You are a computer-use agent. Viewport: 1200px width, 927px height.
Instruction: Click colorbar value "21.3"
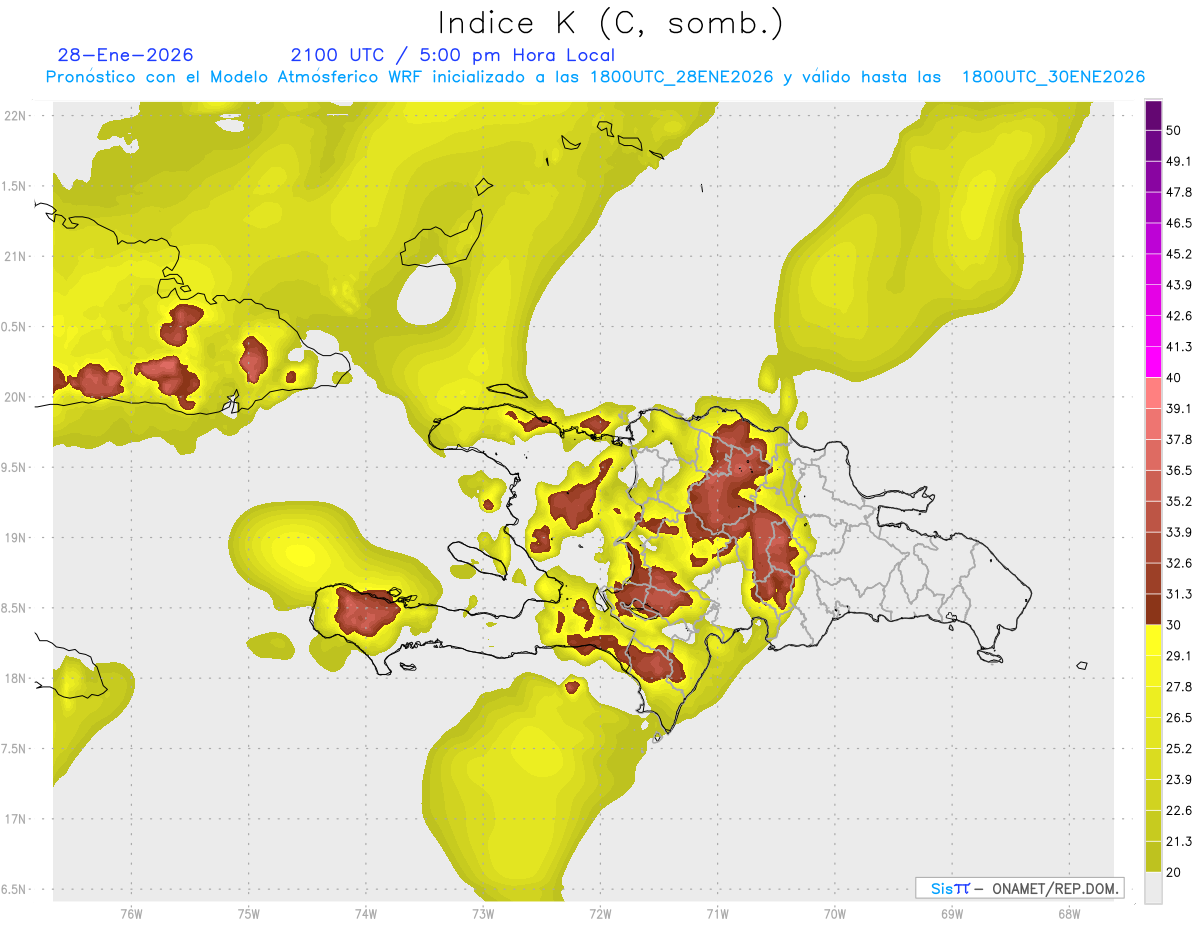(x=1179, y=841)
